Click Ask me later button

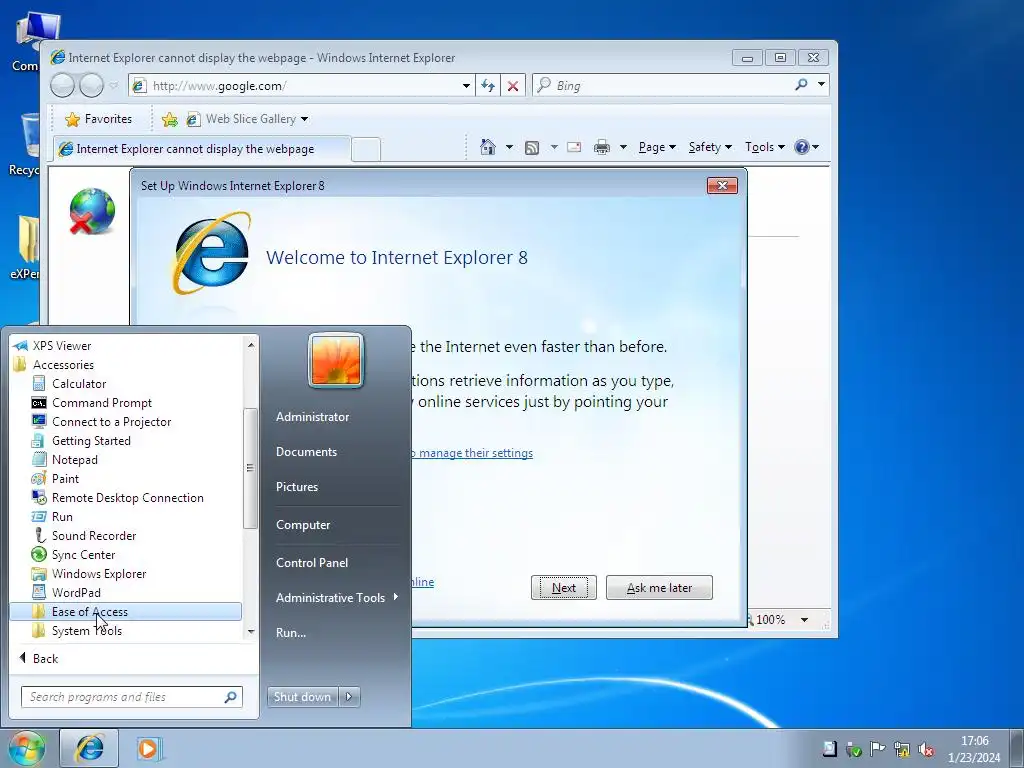pyautogui.click(x=659, y=588)
